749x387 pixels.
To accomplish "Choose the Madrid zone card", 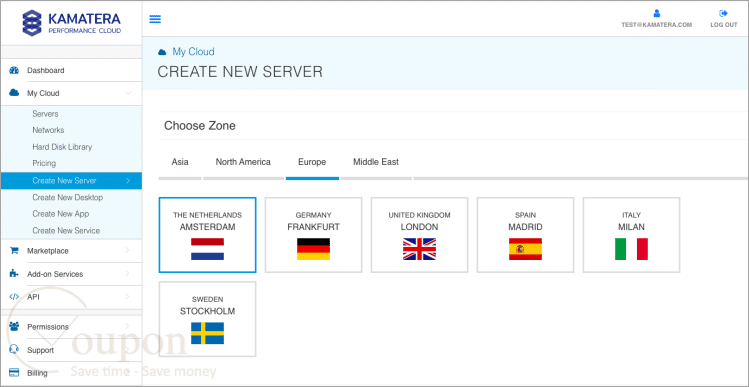I will (525, 235).
